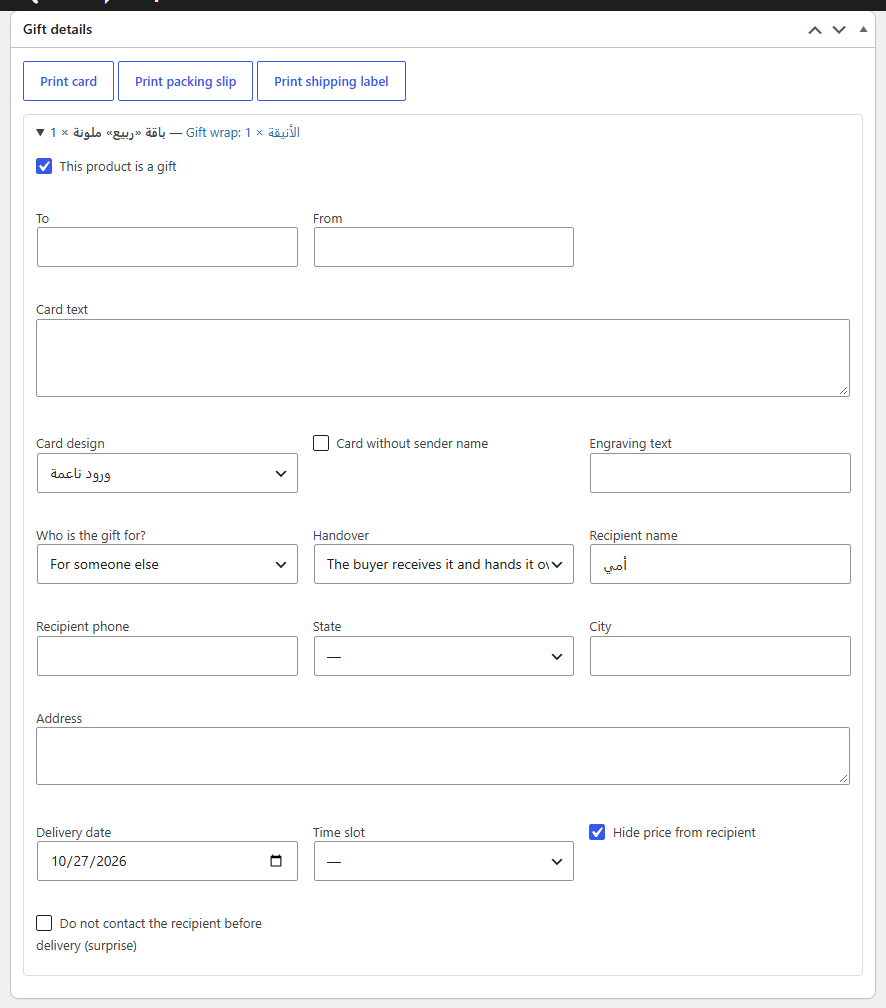Open the Handover dropdown

click(444, 564)
